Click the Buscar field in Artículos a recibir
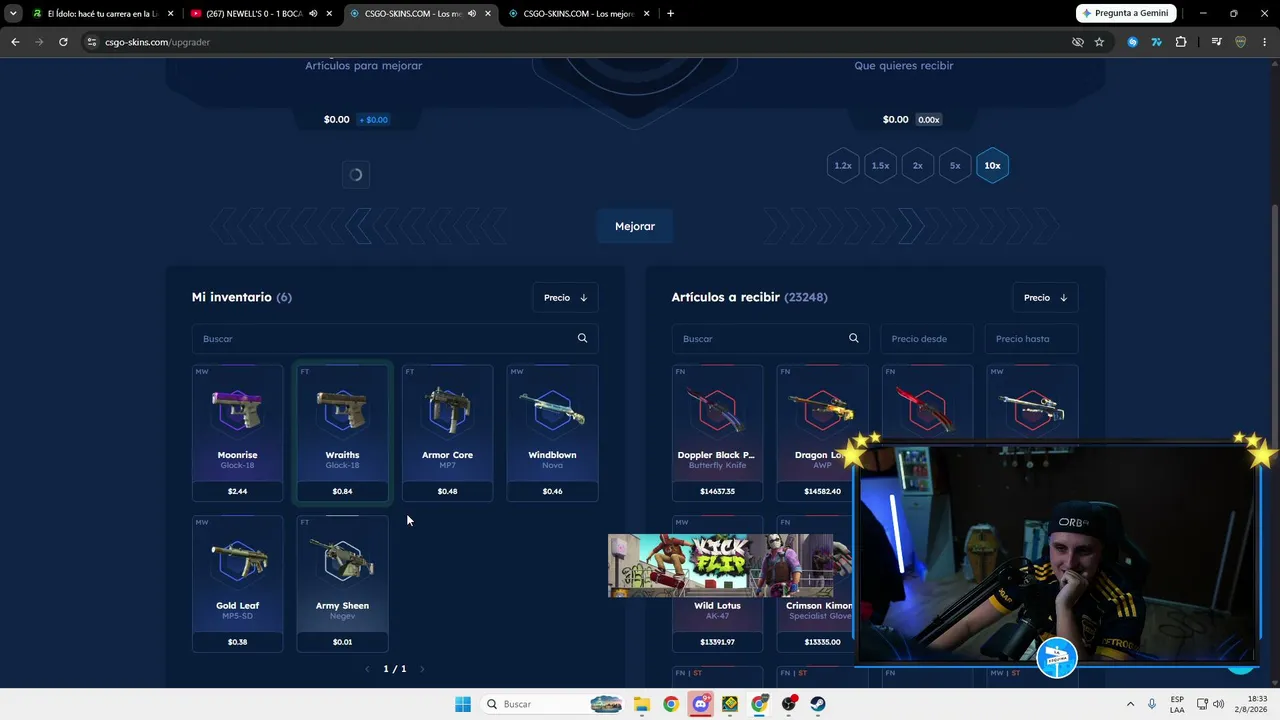 coord(770,339)
